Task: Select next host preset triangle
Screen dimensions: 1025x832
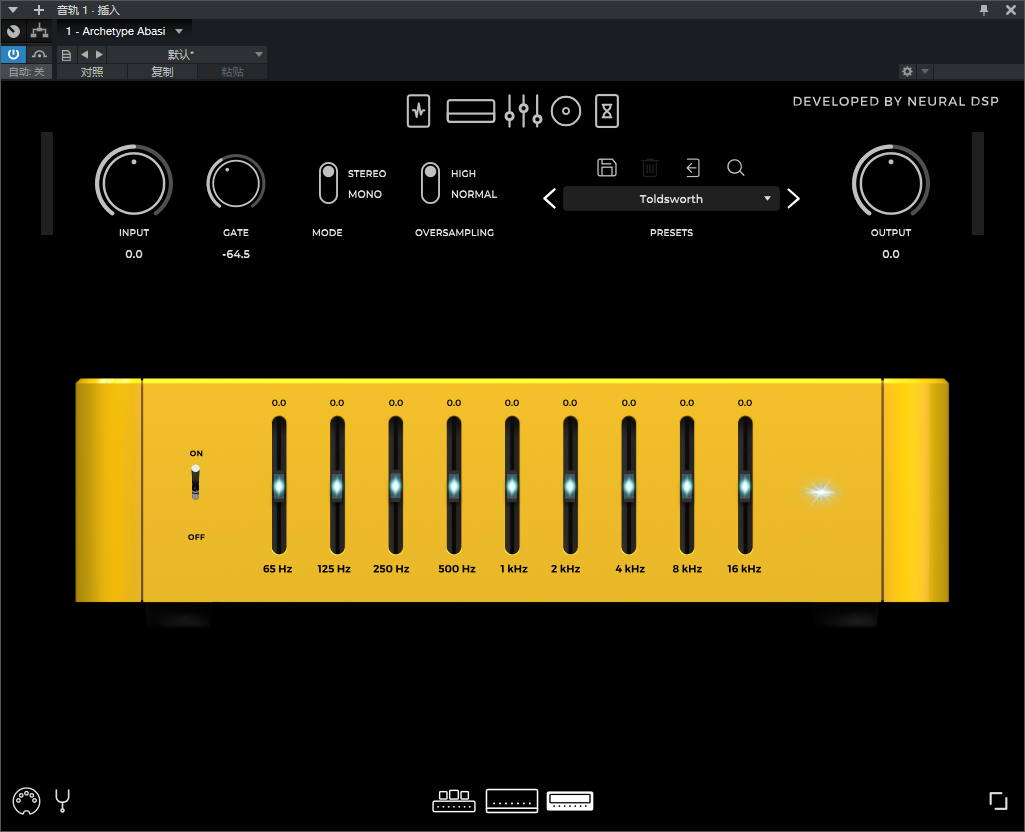Action: 99,55
